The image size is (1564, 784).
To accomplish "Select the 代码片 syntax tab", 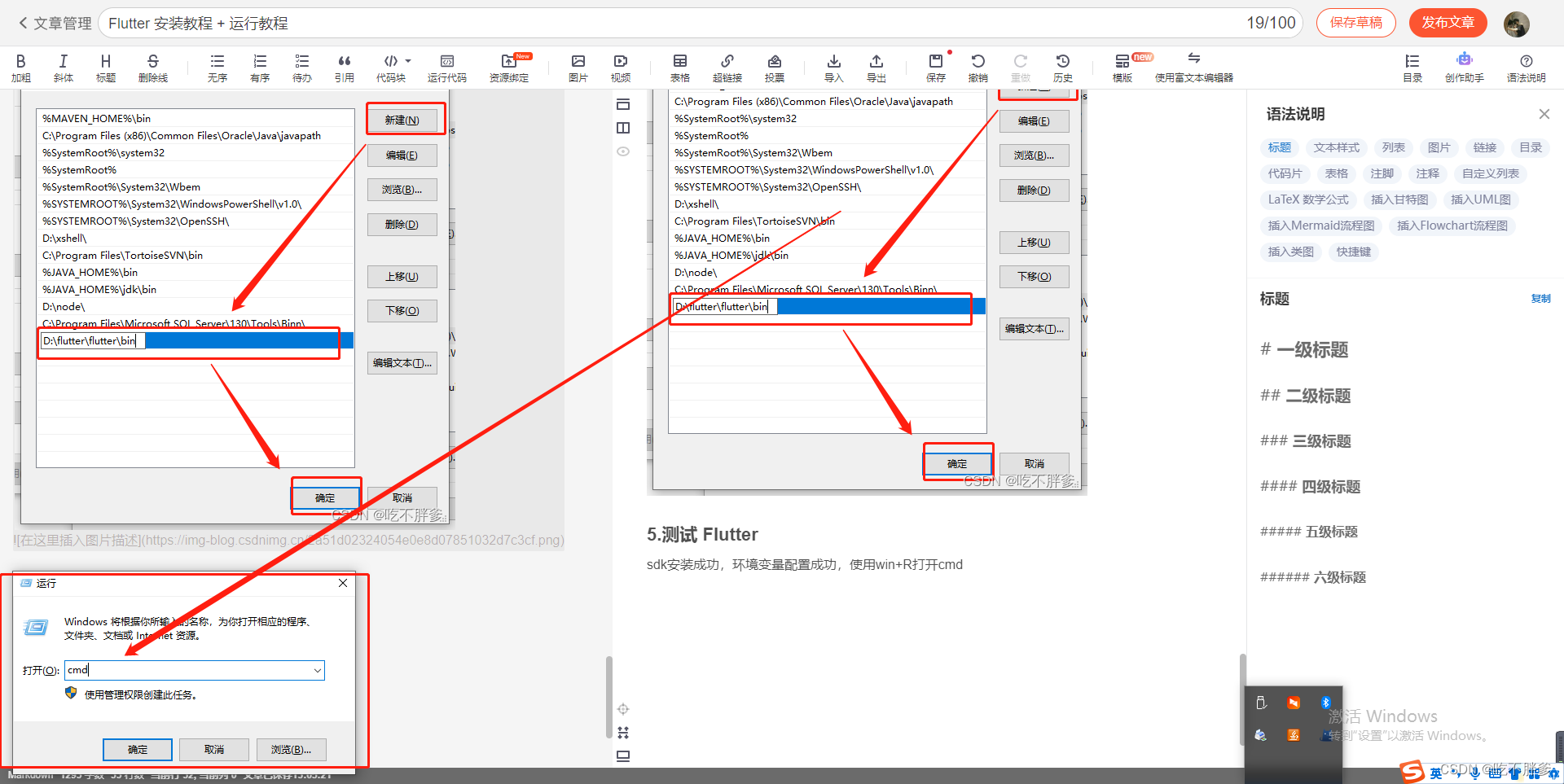I will [1285, 173].
